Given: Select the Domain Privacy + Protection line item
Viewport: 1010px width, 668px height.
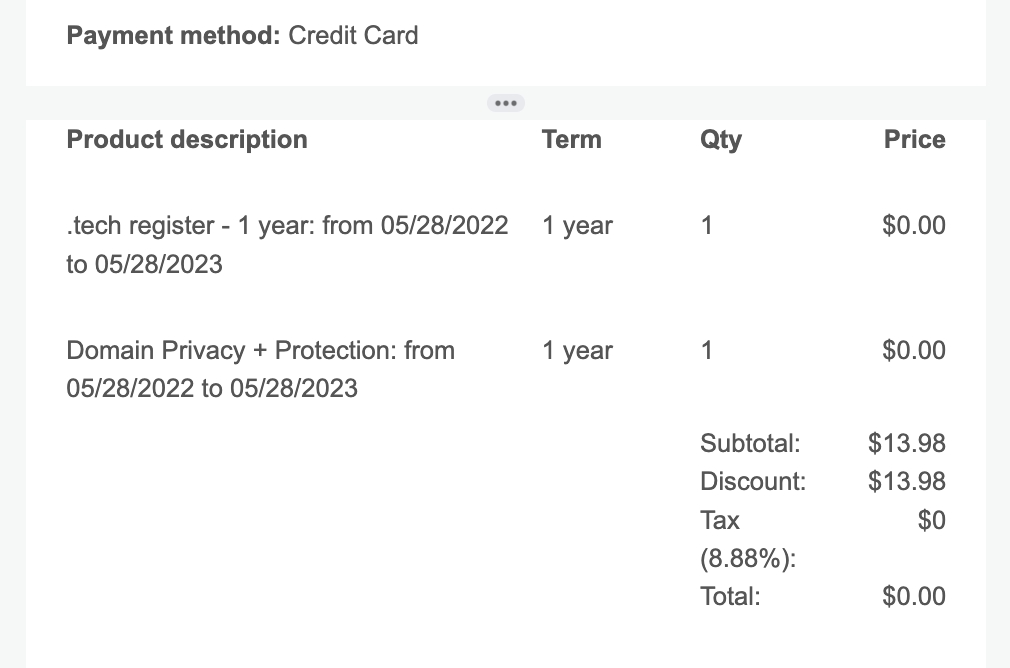Looking at the screenshot, I should [261, 369].
